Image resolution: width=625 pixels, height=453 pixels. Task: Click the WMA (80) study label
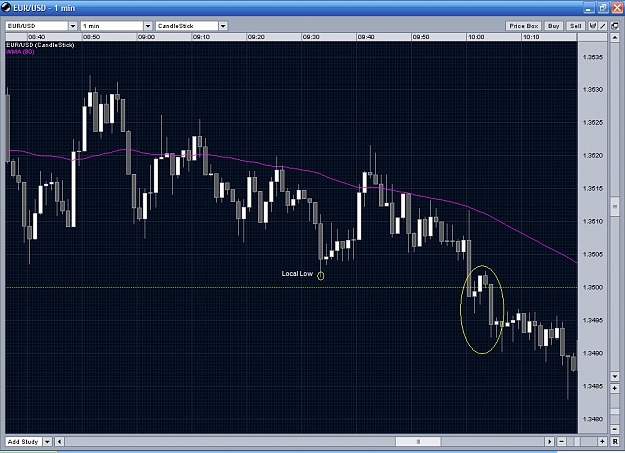(20, 52)
